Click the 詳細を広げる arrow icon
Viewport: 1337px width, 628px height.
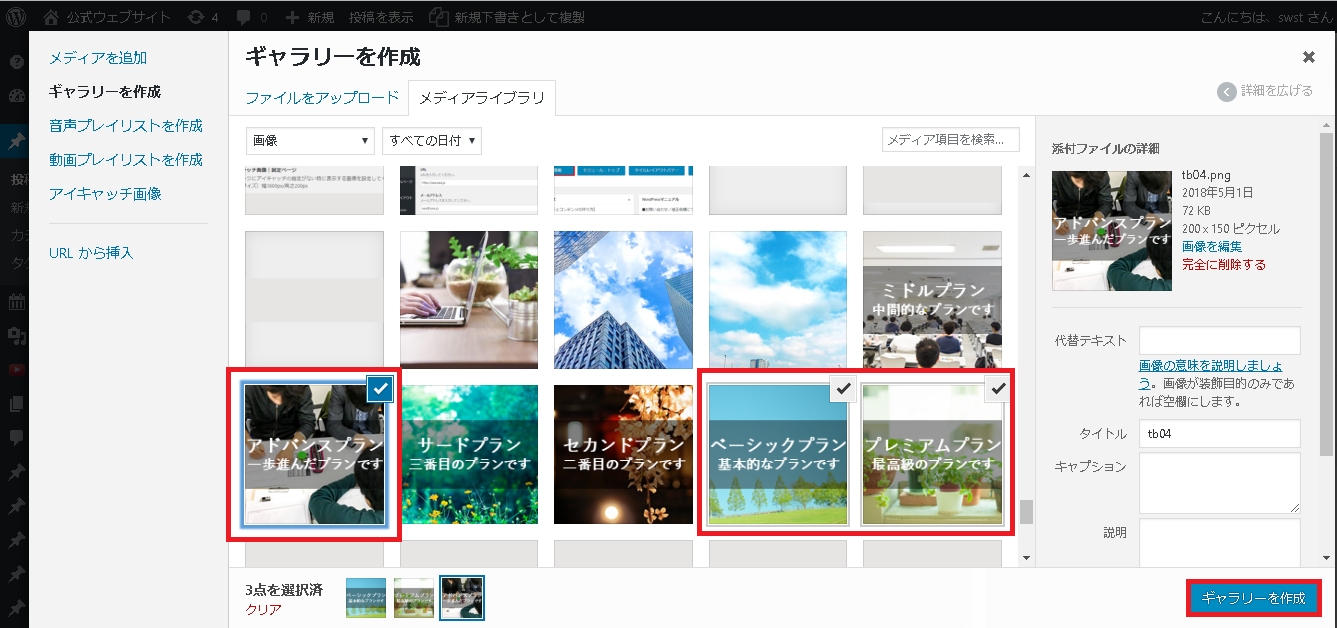tap(1227, 91)
